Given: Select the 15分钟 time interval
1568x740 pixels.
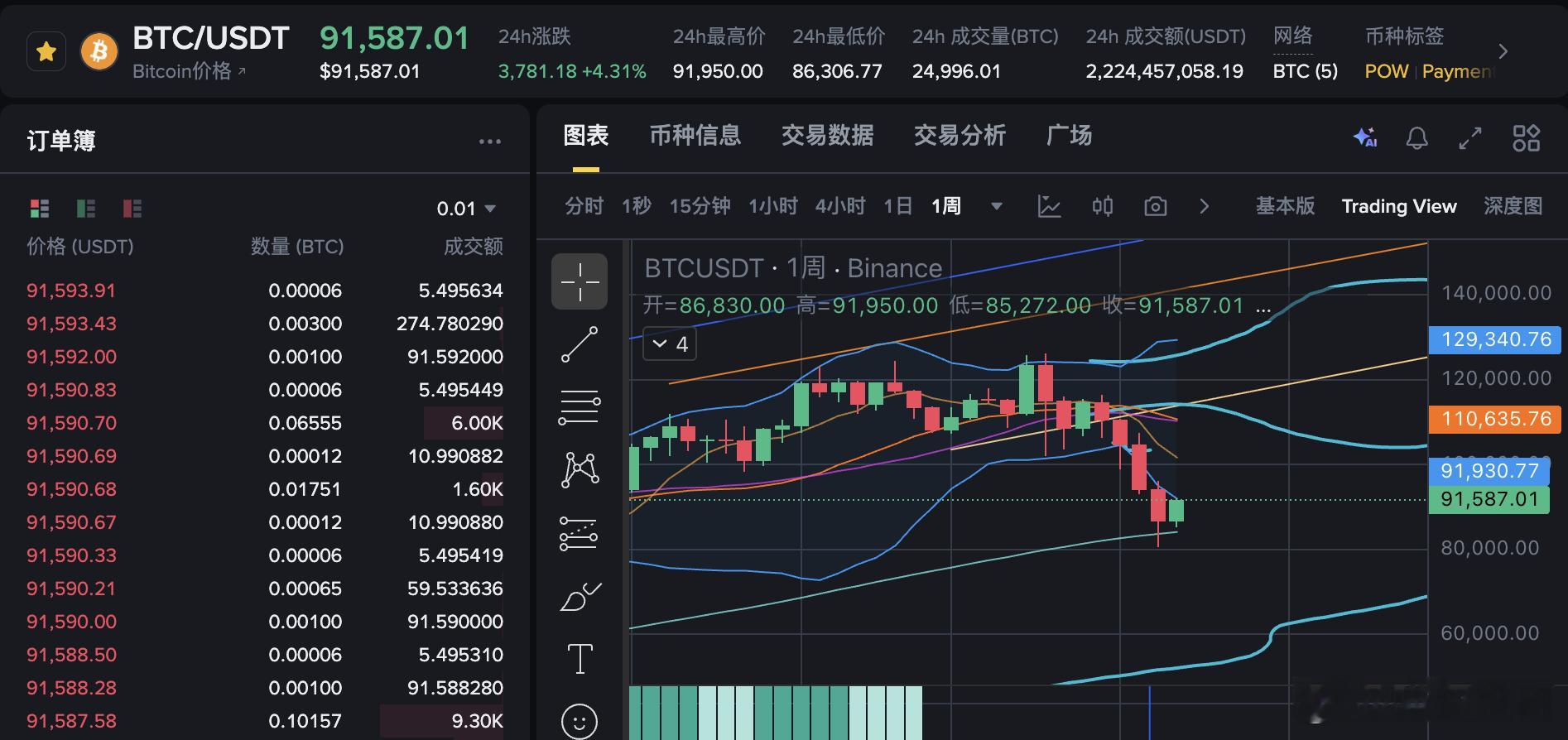Looking at the screenshot, I should coord(700,206).
